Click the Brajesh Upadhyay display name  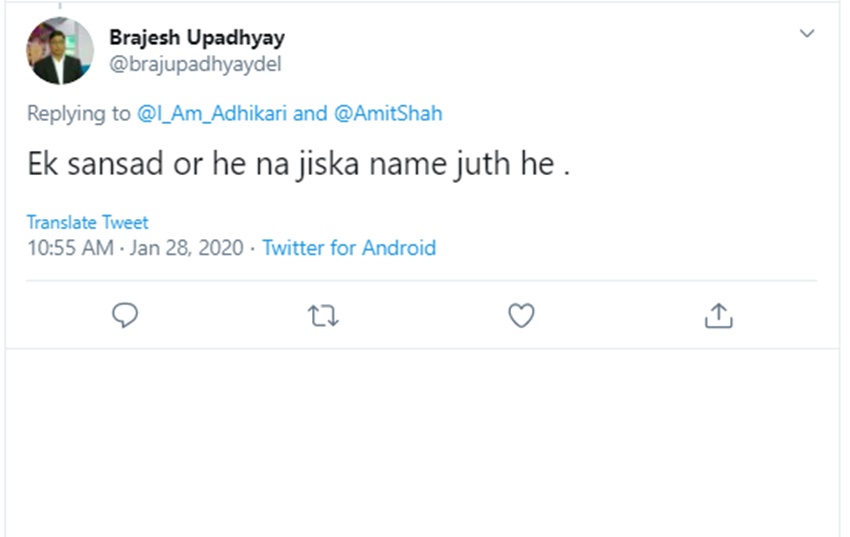(196, 38)
